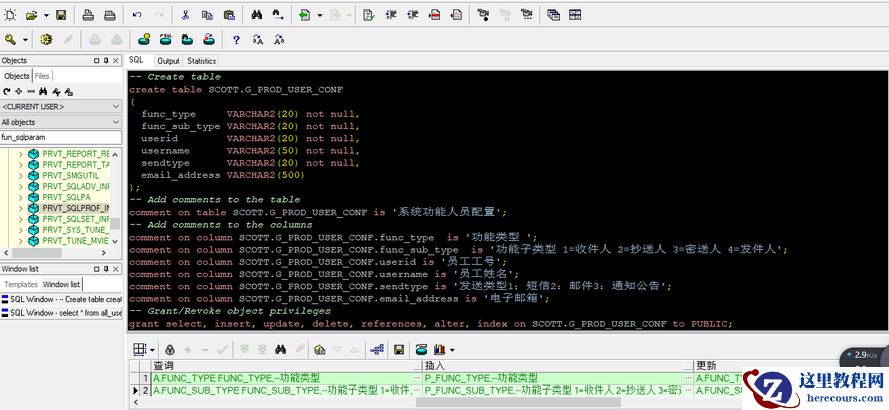Click the Execute gear icon
The height and width of the screenshot is (410, 889).
click(46, 39)
